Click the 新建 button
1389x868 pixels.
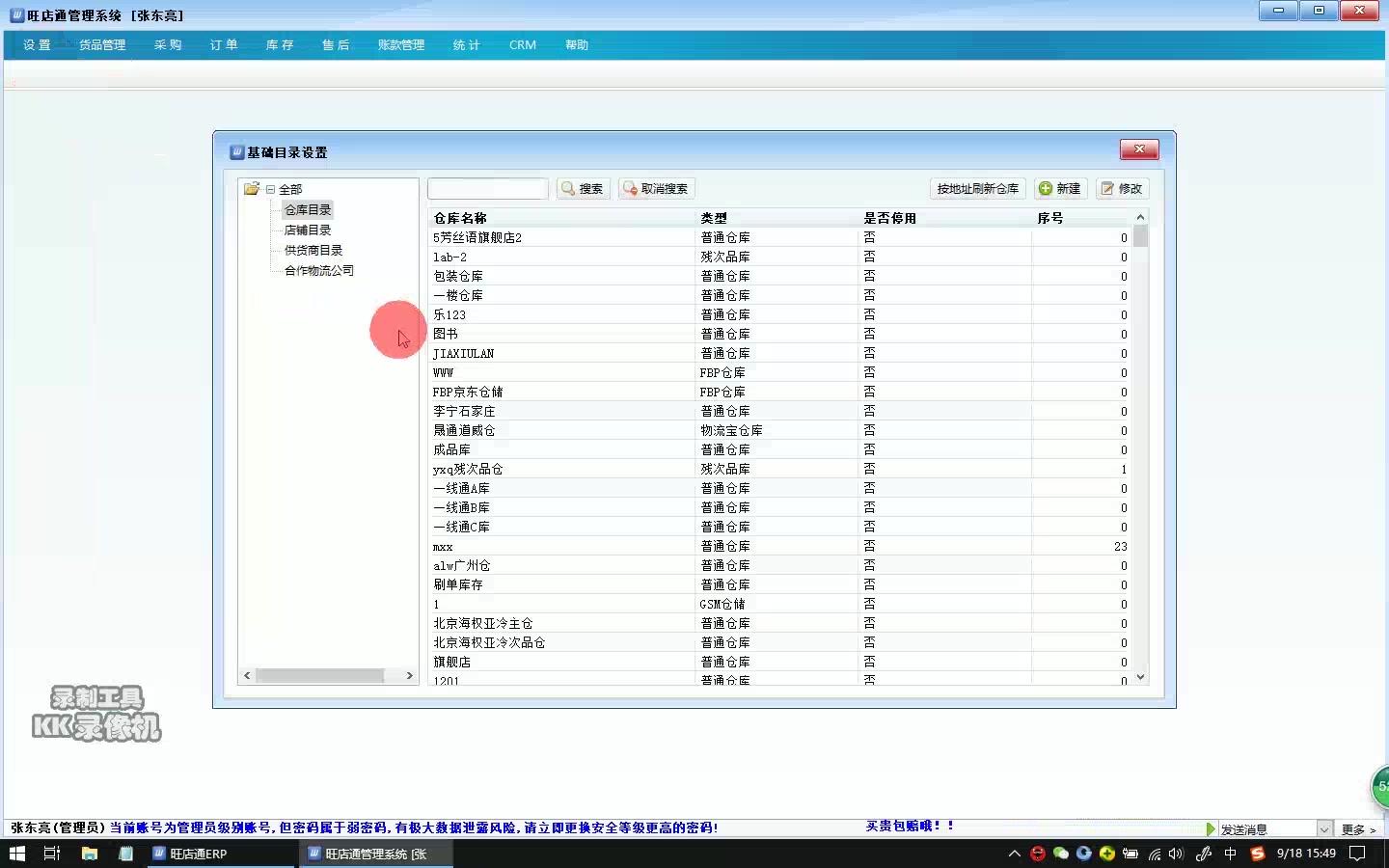(x=1060, y=189)
